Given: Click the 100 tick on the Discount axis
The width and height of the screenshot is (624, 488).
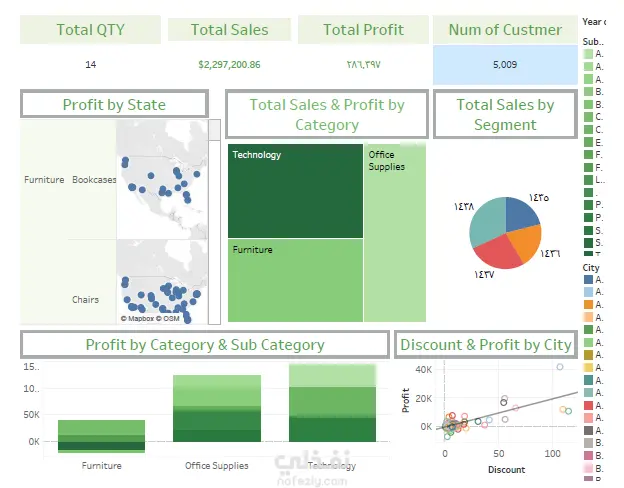Looking at the screenshot, I should tap(552, 453).
